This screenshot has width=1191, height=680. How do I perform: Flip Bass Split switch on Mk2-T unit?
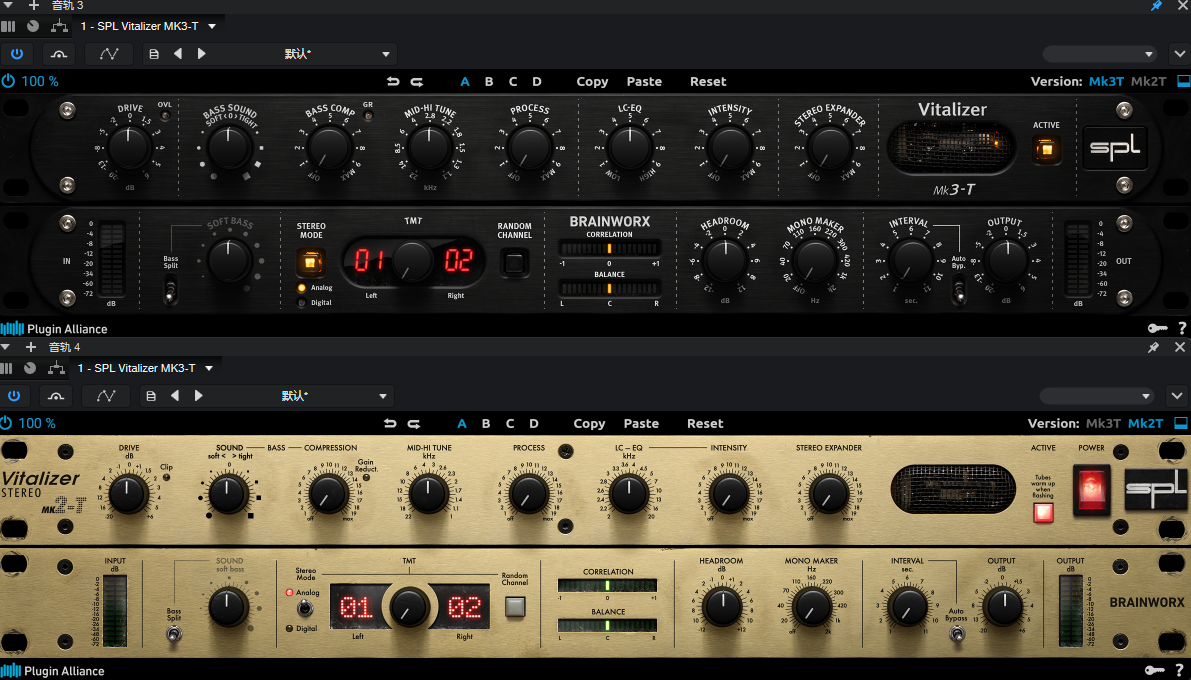pos(174,633)
